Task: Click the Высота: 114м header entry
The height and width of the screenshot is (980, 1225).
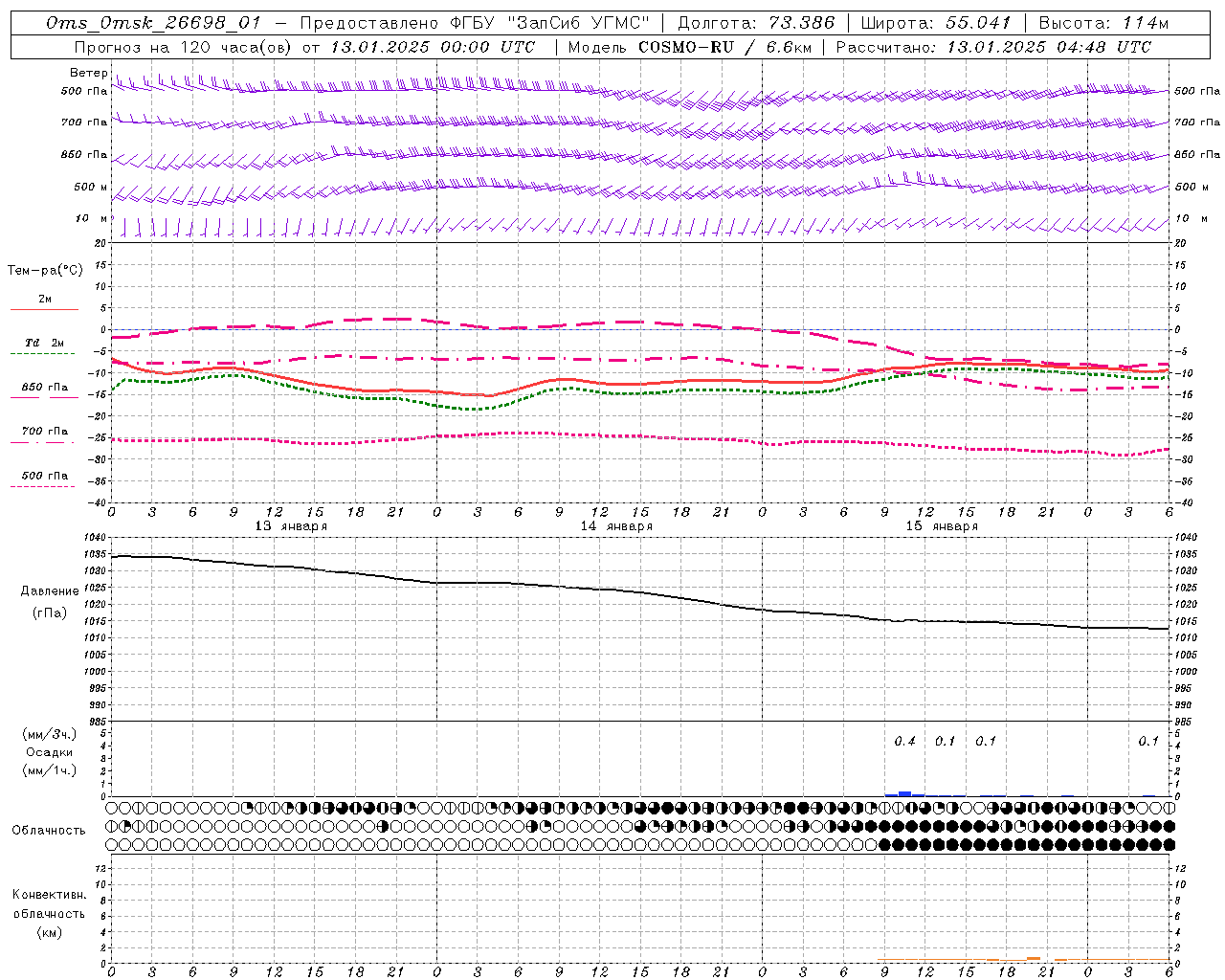Action: [x=1103, y=23]
